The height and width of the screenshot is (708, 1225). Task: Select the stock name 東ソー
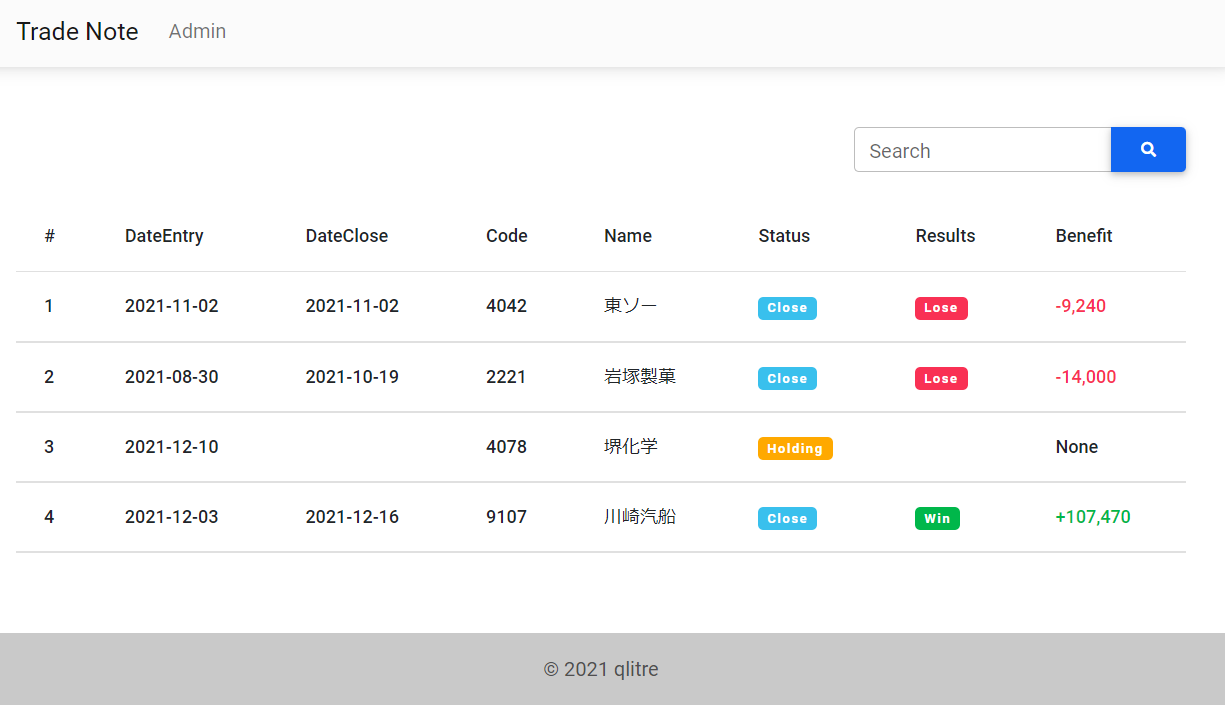631,306
